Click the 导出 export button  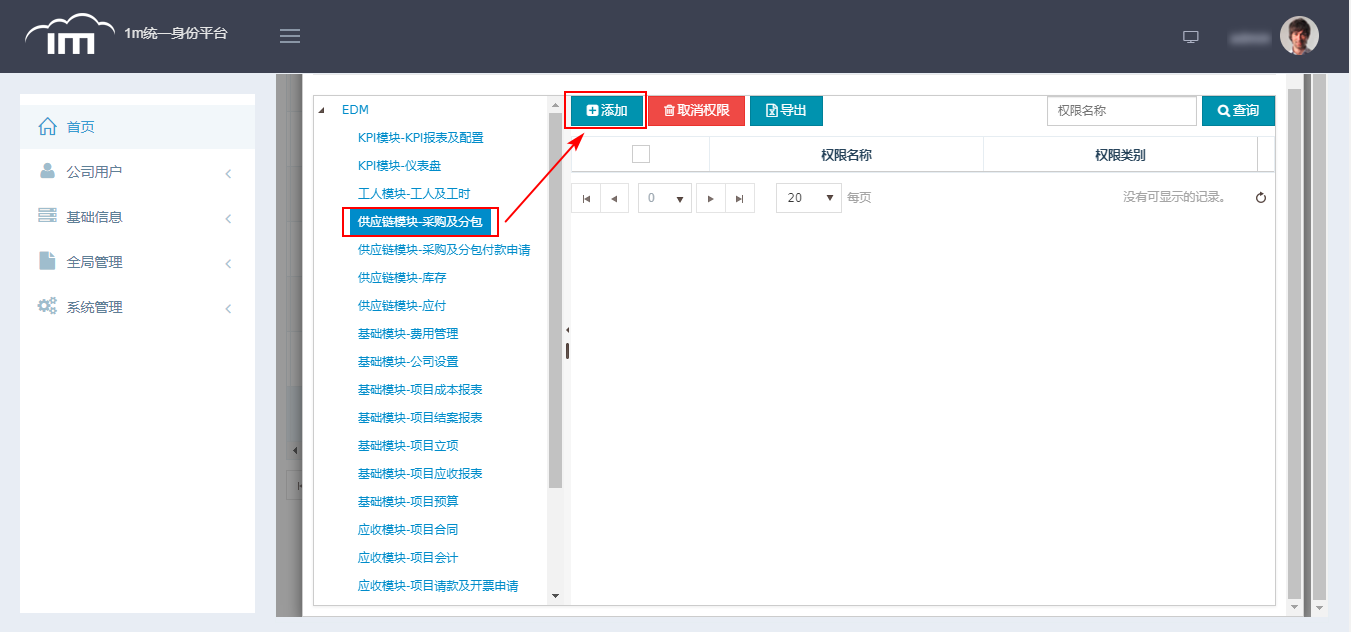pos(786,111)
